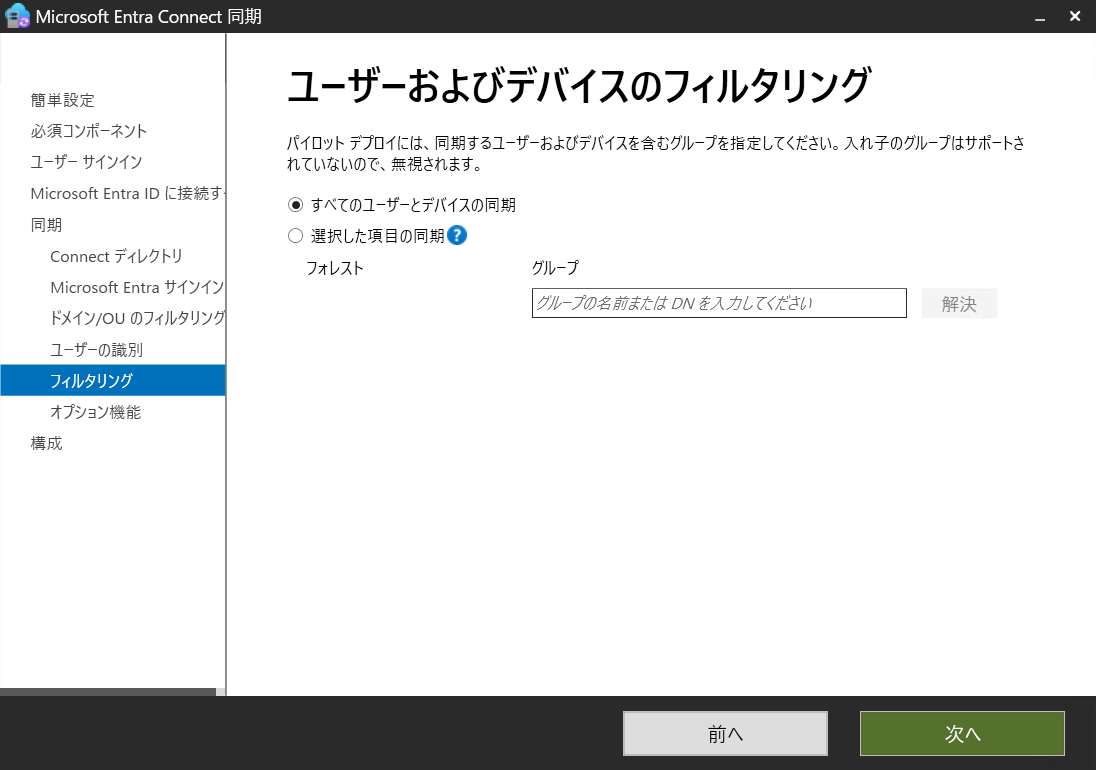Click the group name DN input field
This screenshot has height=770, width=1096.
tap(718, 303)
